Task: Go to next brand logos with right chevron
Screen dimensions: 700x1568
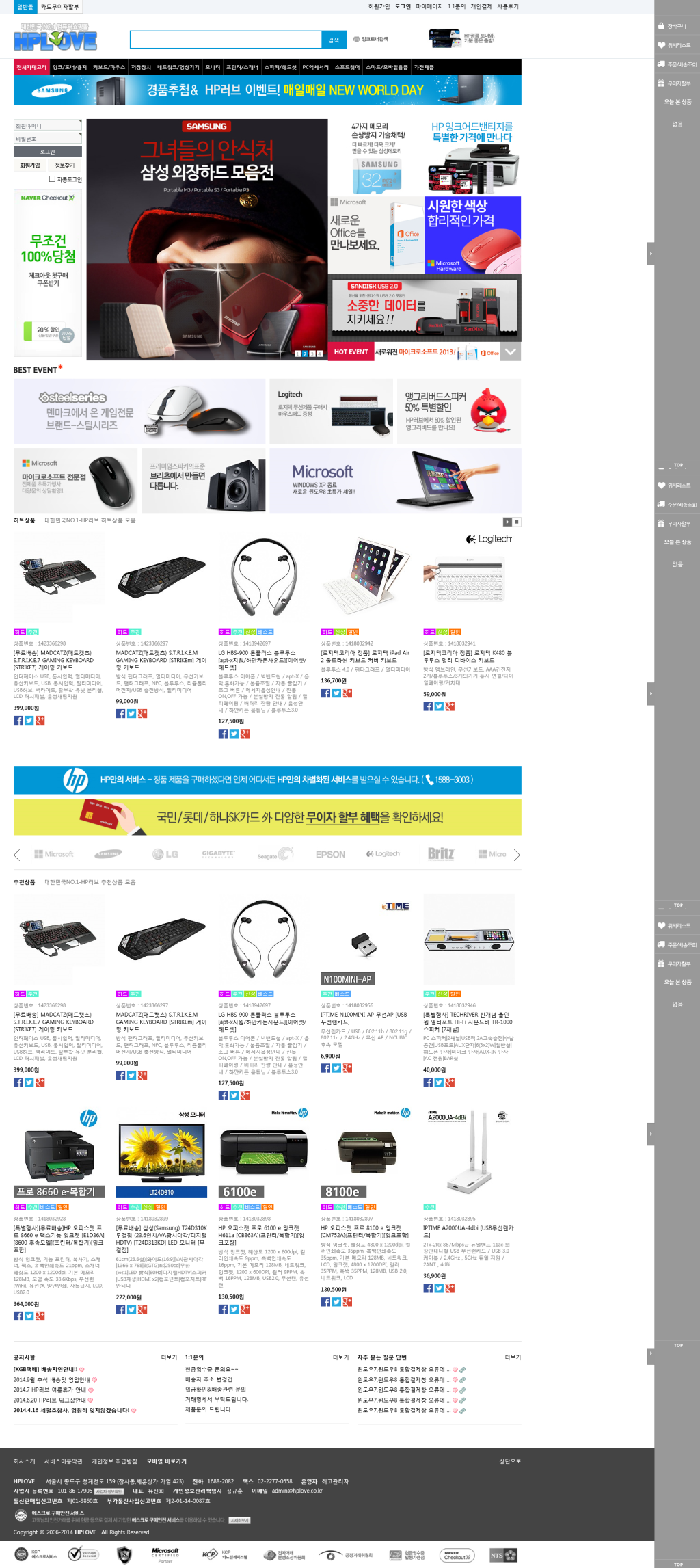Action: (517, 855)
